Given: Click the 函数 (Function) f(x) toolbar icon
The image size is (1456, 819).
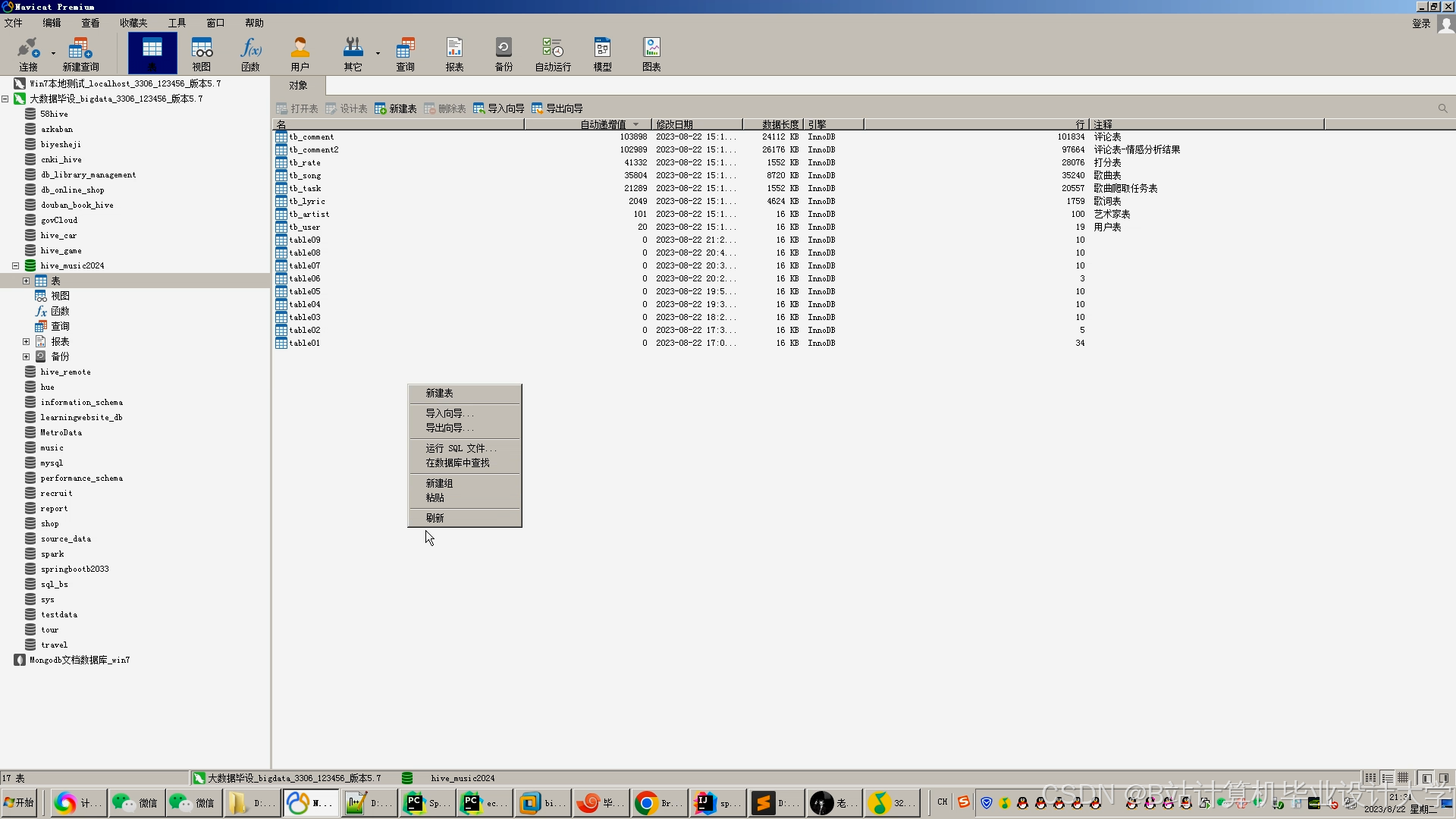Looking at the screenshot, I should pyautogui.click(x=250, y=54).
